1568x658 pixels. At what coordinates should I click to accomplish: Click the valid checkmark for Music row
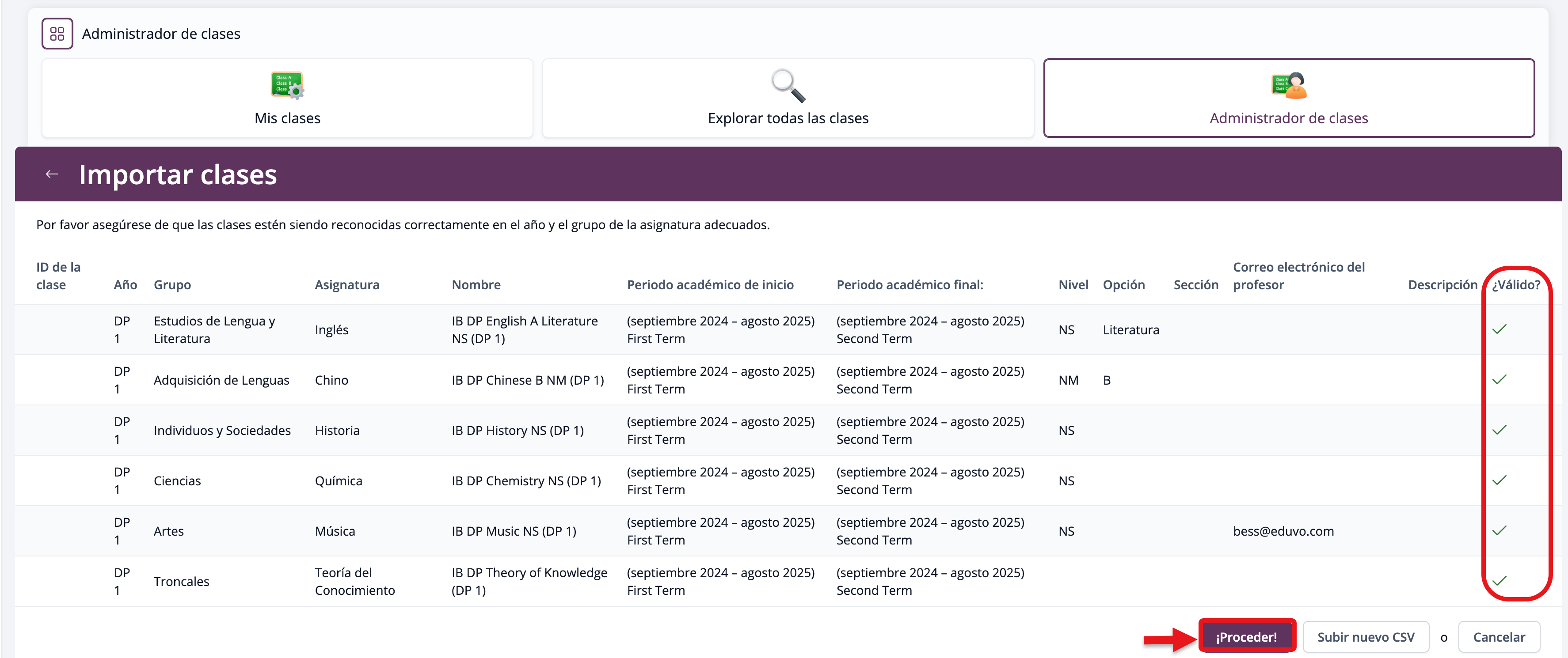1499,531
